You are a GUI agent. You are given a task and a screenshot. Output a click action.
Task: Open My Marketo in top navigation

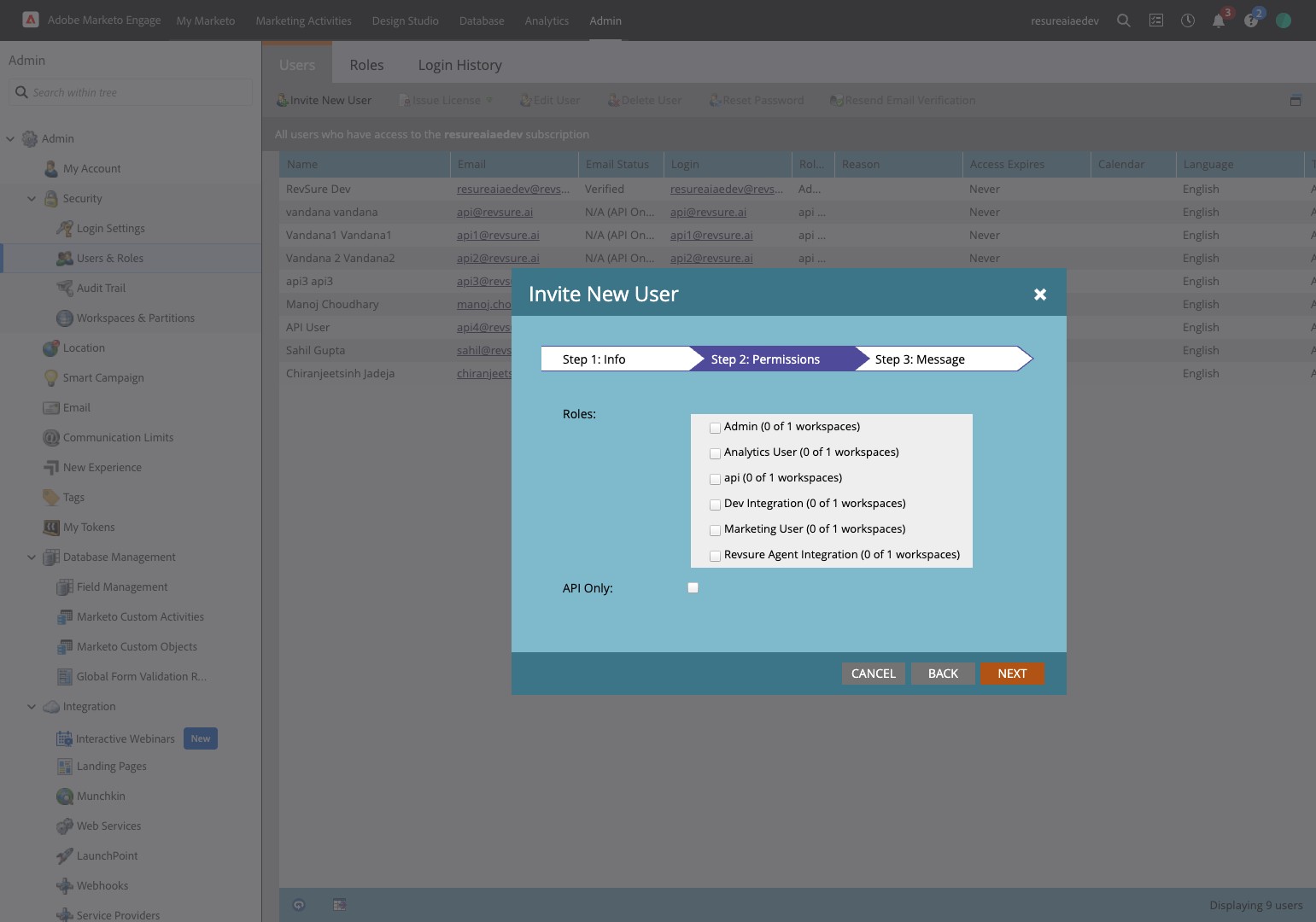click(206, 20)
